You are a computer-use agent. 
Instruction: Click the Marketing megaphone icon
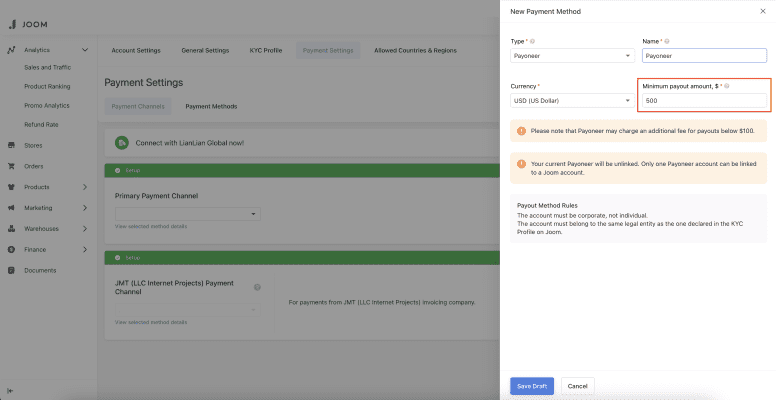[x=11, y=208]
